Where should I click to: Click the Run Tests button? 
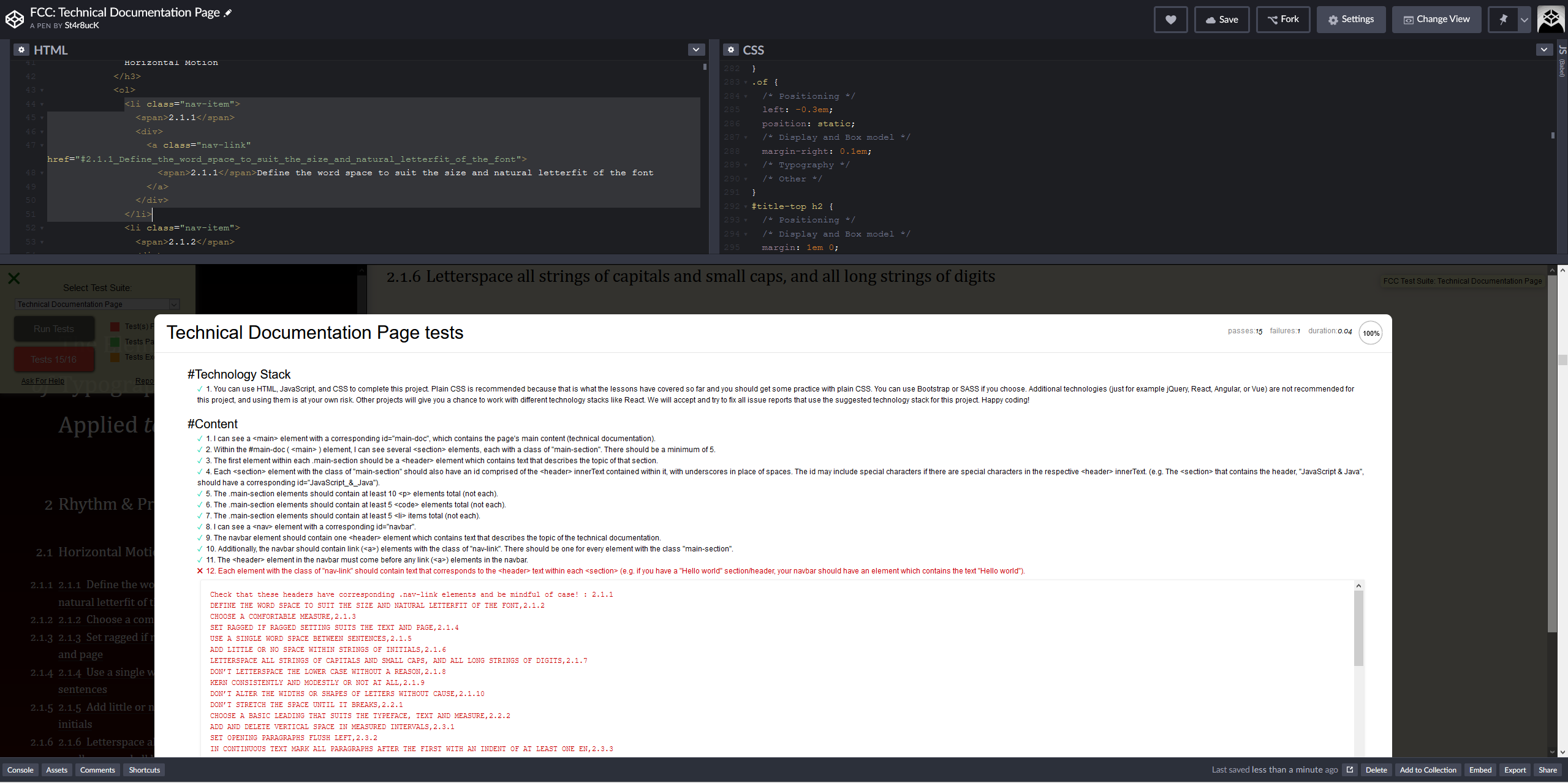[53, 328]
